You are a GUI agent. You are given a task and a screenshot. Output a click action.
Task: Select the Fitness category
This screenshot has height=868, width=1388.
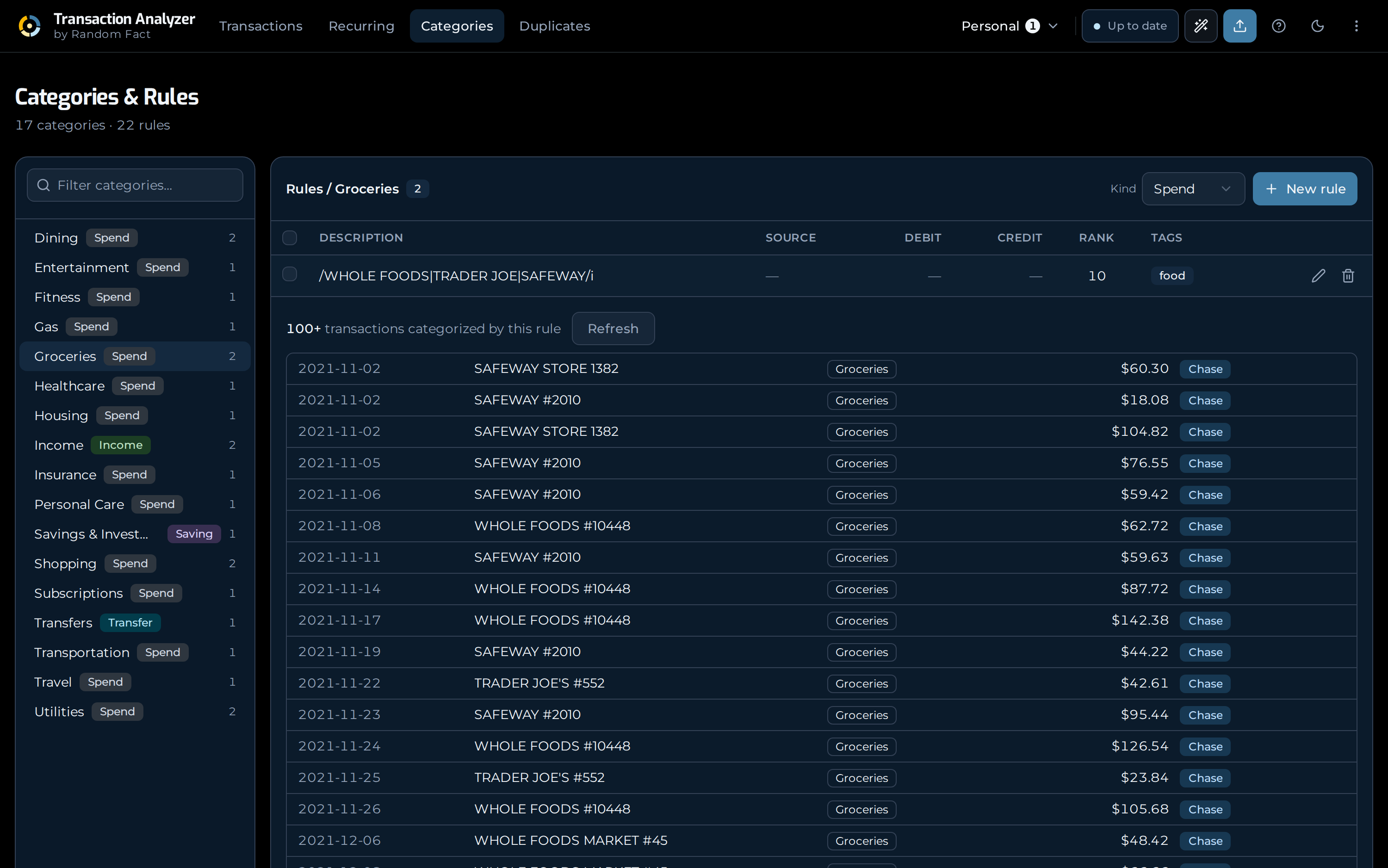click(x=135, y=298)
